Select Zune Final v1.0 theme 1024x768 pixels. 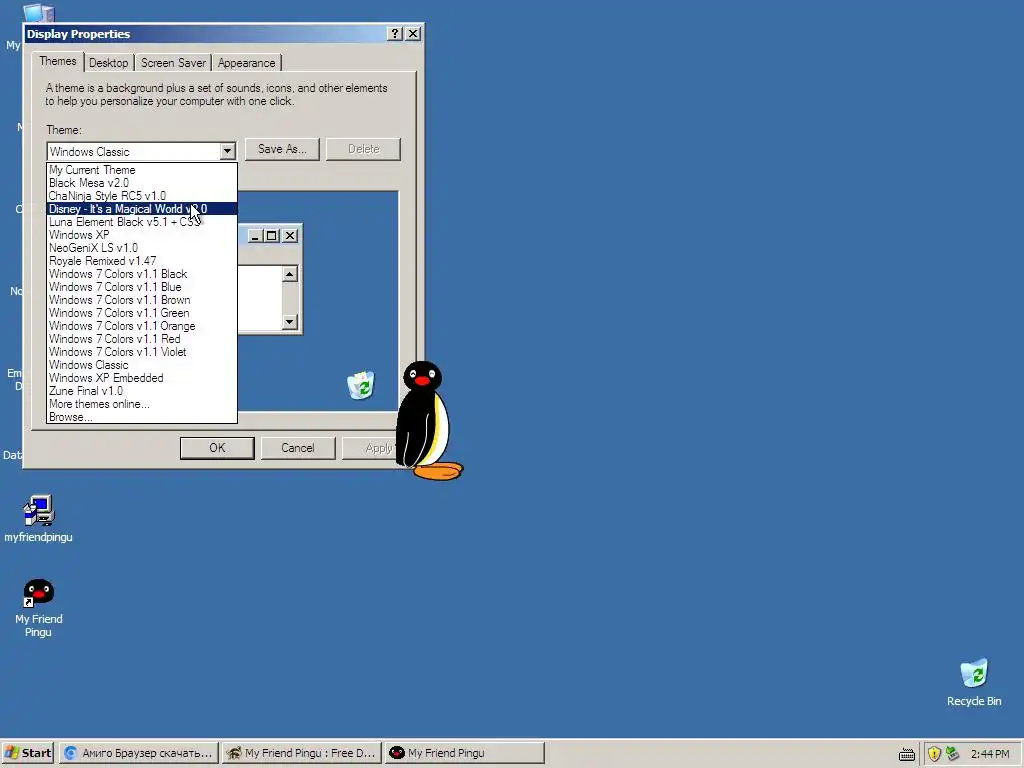pos(142,391)
